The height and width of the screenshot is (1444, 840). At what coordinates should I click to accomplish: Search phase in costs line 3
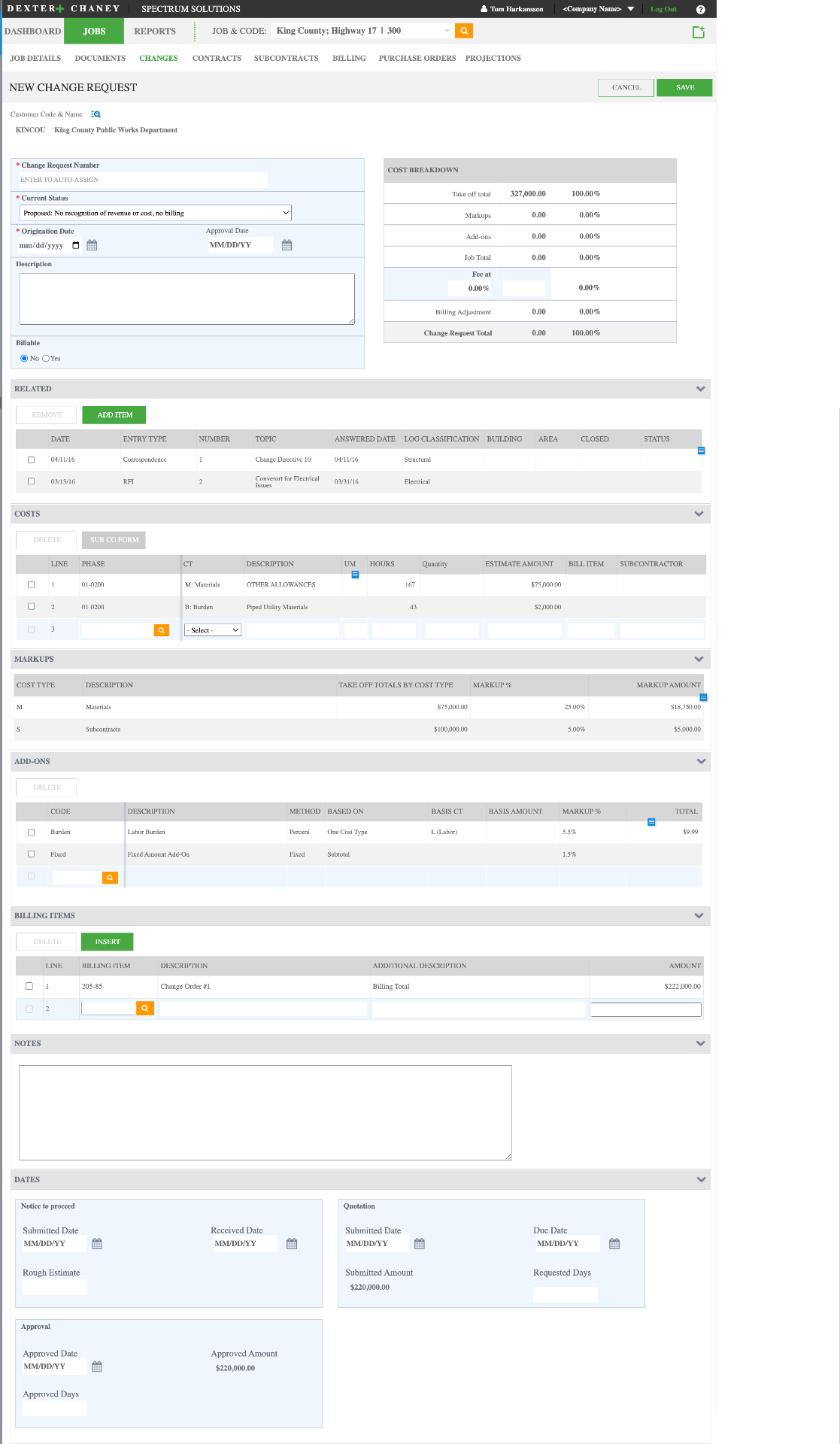(x=161, y=630)
